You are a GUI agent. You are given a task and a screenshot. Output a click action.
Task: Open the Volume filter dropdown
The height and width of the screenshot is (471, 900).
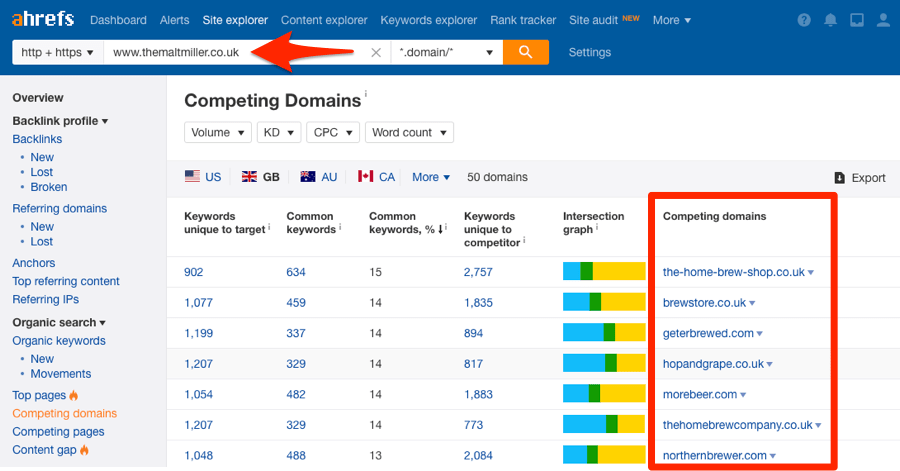(x=218, y=133)
